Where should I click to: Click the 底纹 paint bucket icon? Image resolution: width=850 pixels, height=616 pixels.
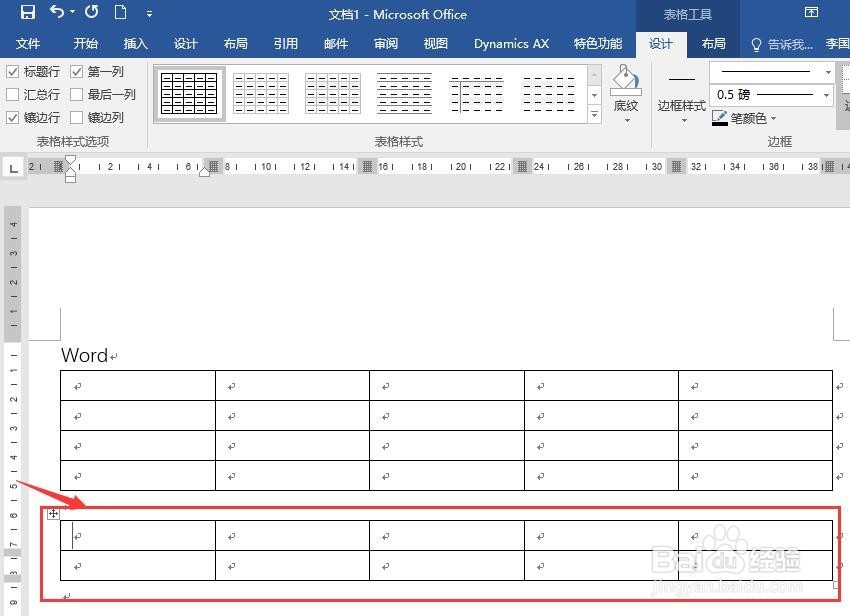(626, 80)
